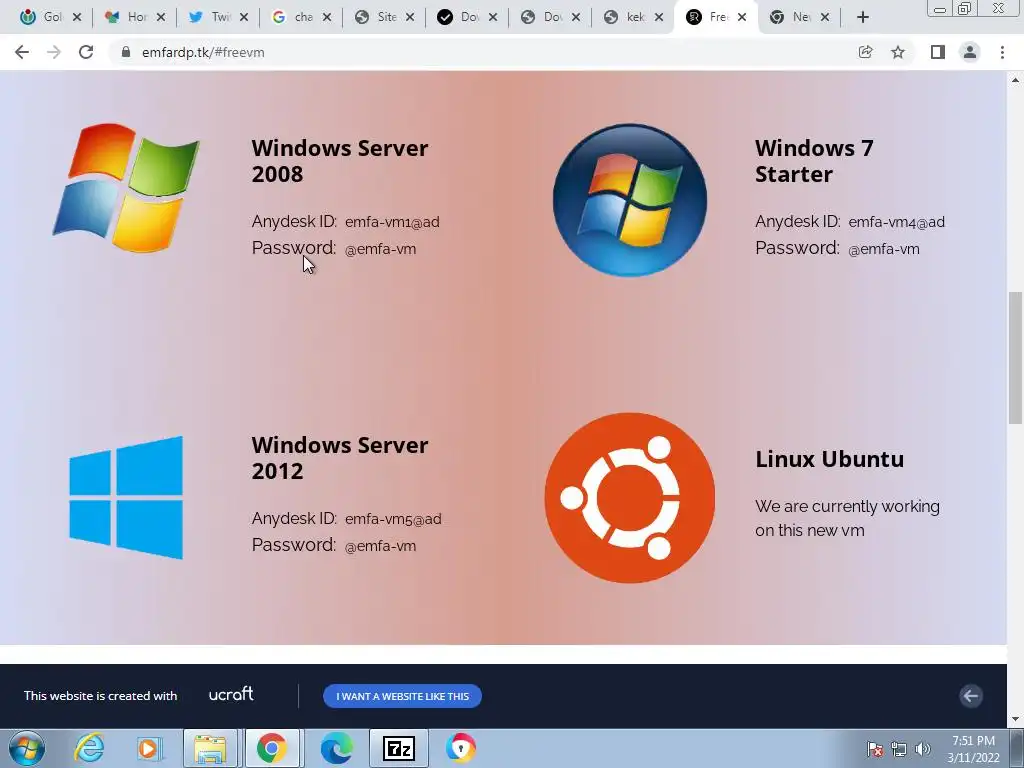Close the active 'Fre' tab
Screen dimensions: 1024x768
pyautogui.click(x=742, y=17)
